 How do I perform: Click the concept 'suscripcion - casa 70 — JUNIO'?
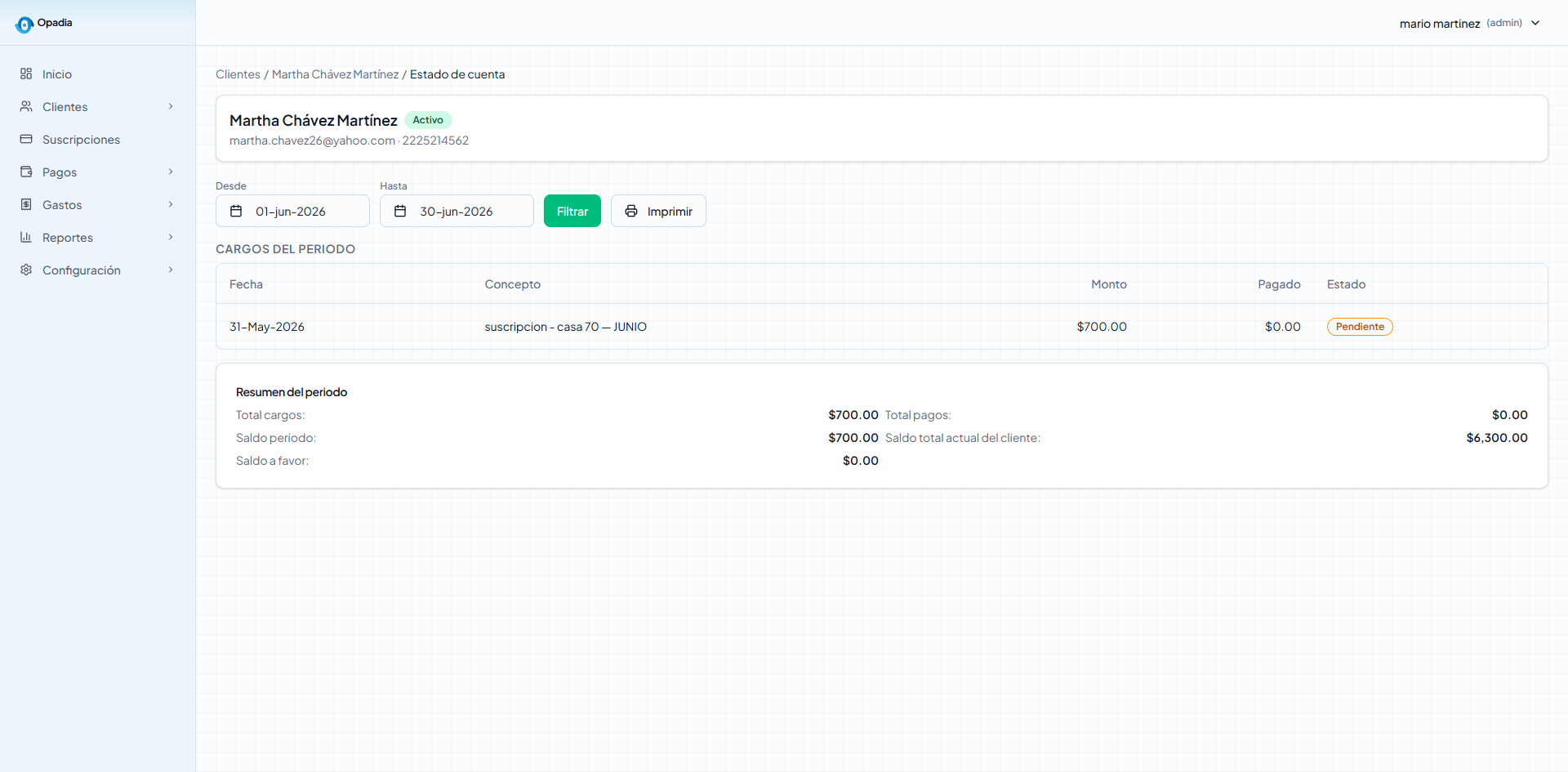tap(565, 327)
